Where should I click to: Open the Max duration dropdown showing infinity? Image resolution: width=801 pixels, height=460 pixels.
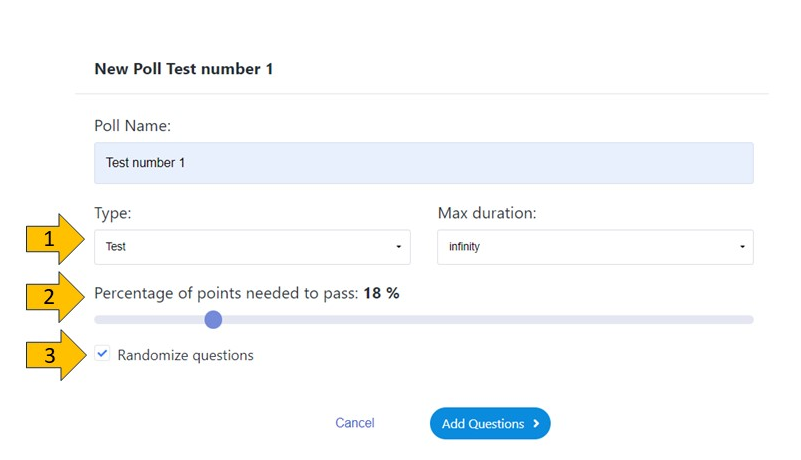click(x=594, y=247)
